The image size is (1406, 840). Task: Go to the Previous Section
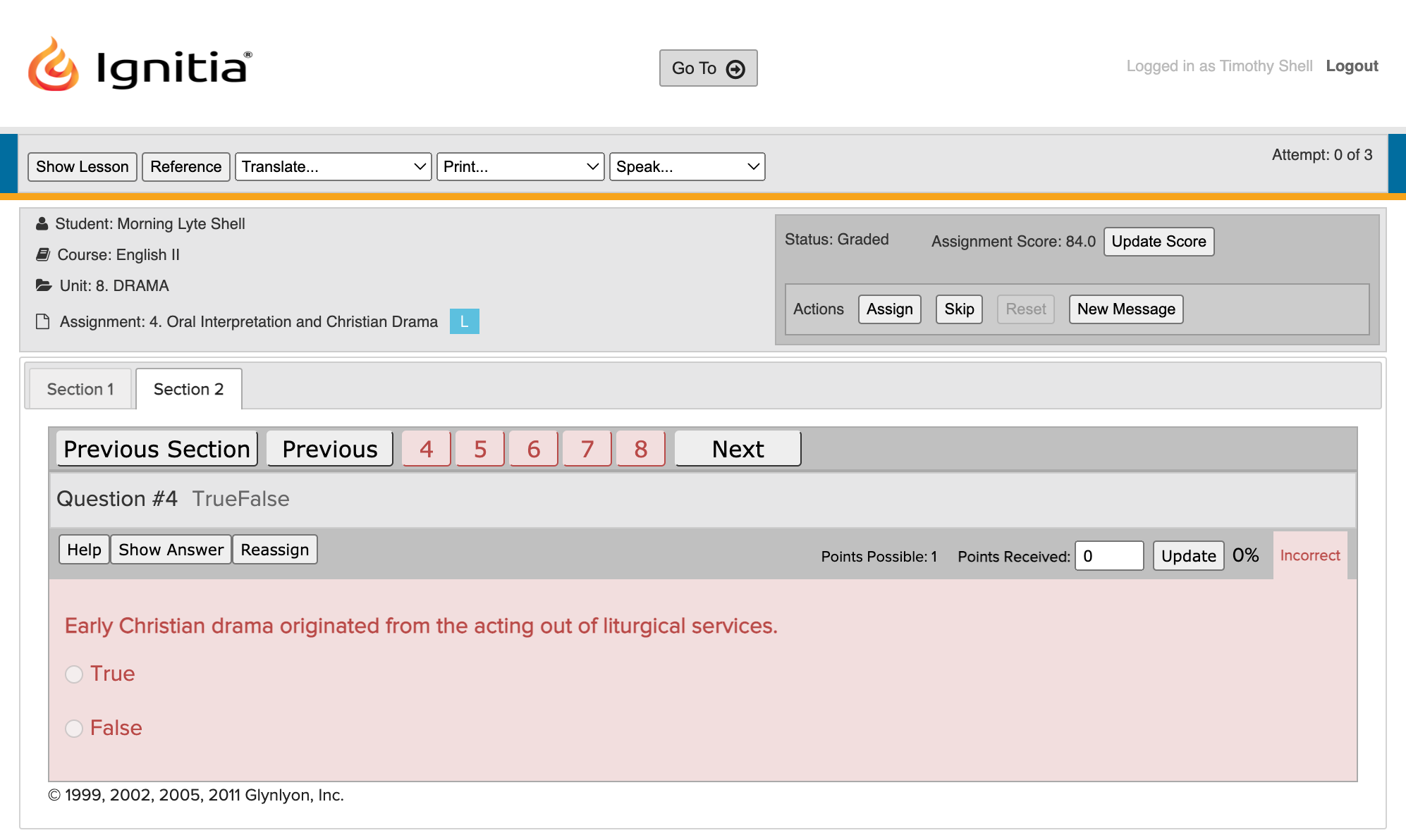click(x=157, y=449)
